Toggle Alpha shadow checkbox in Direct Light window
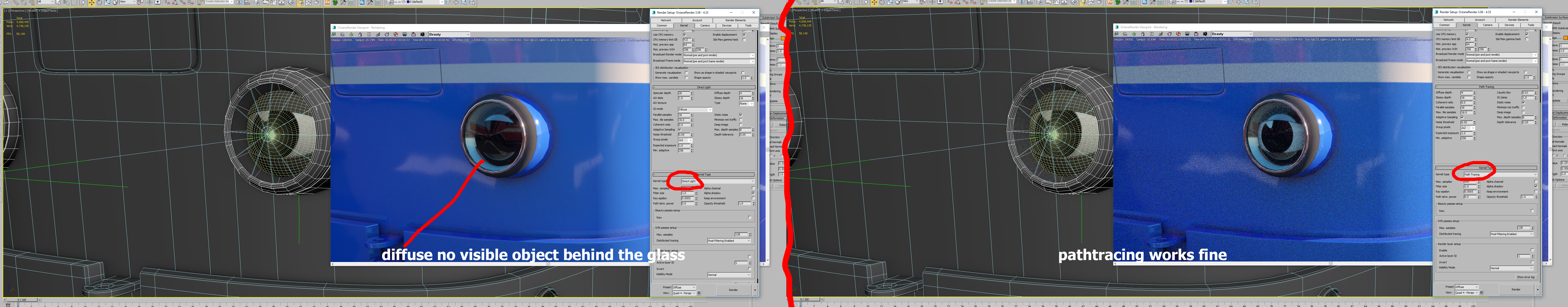The width and height of the screenshot is (1568, 307). click(753, 193)
